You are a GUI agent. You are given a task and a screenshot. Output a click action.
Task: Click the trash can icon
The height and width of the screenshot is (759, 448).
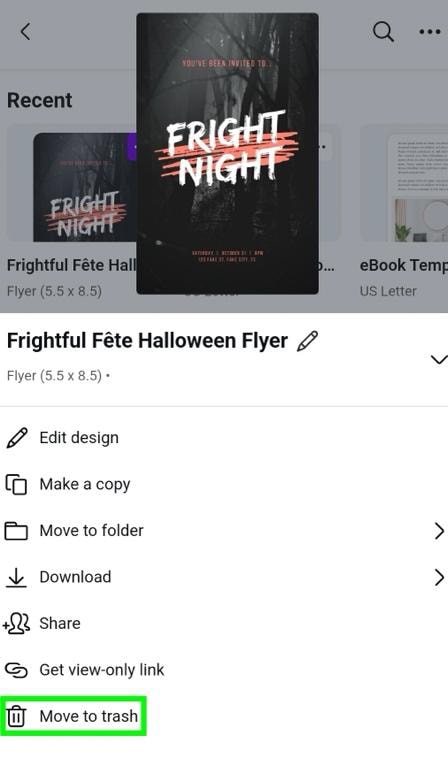[16, 716]
